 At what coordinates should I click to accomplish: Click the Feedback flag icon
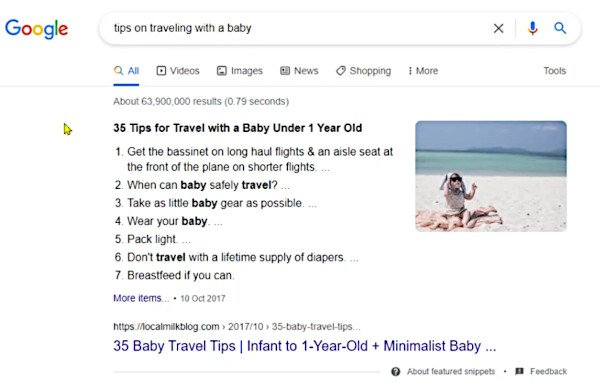pos(519,371)
